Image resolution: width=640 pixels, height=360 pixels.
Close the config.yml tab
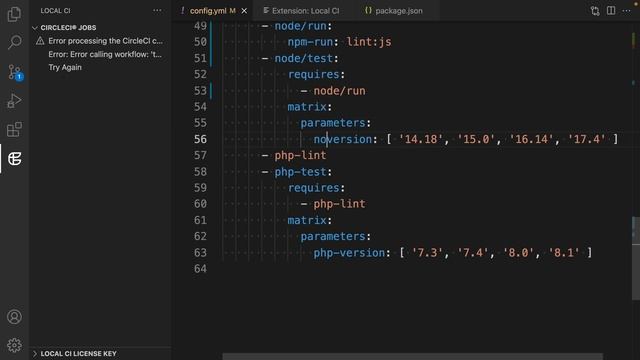tap(244, 11)
